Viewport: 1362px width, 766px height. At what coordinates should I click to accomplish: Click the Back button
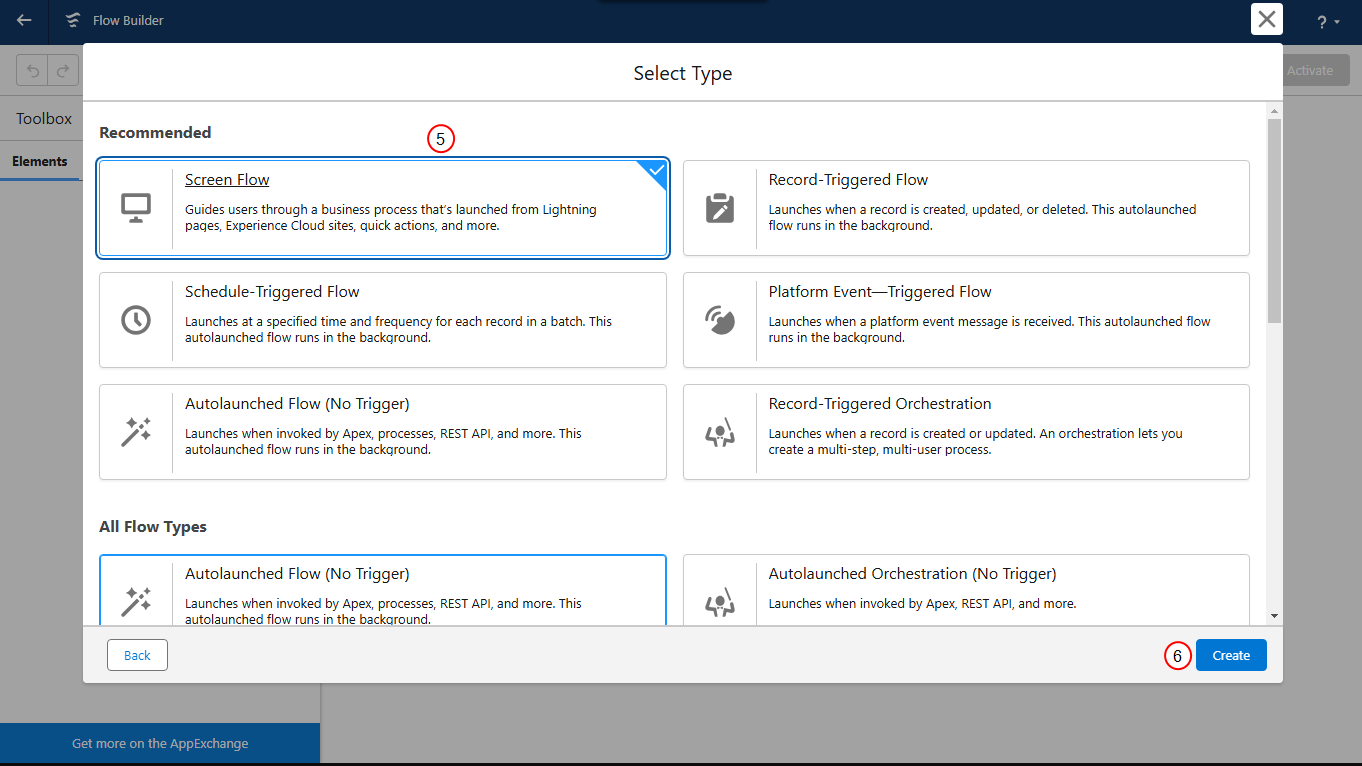click(137, 655)
